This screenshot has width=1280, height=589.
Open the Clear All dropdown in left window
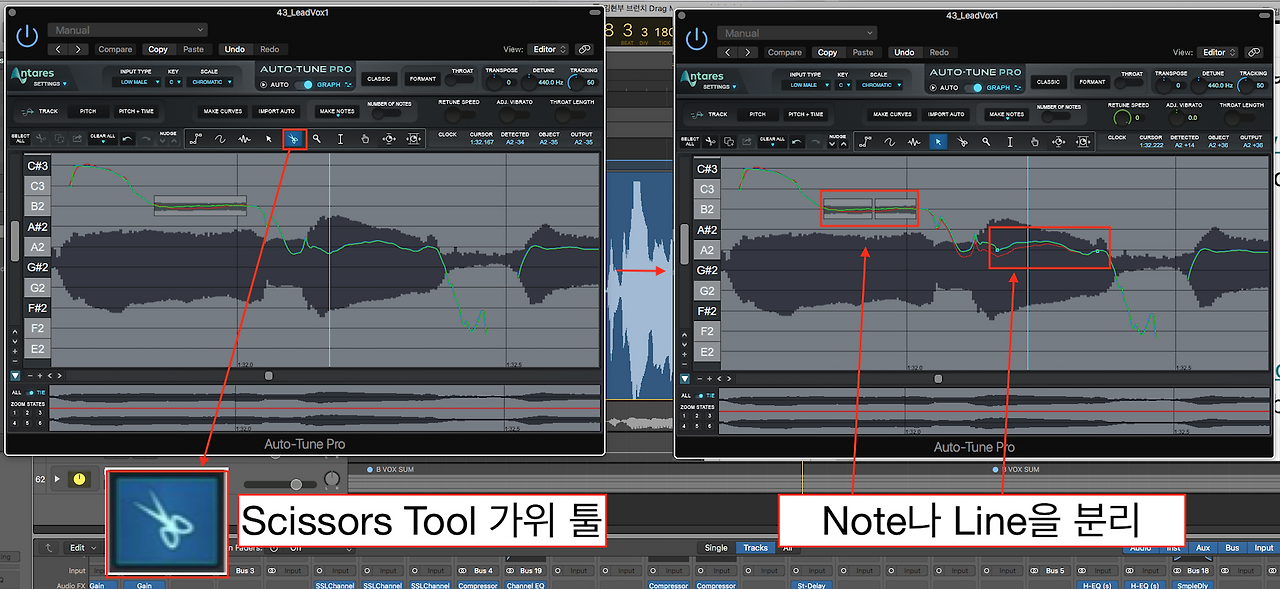tap(102, 139)
